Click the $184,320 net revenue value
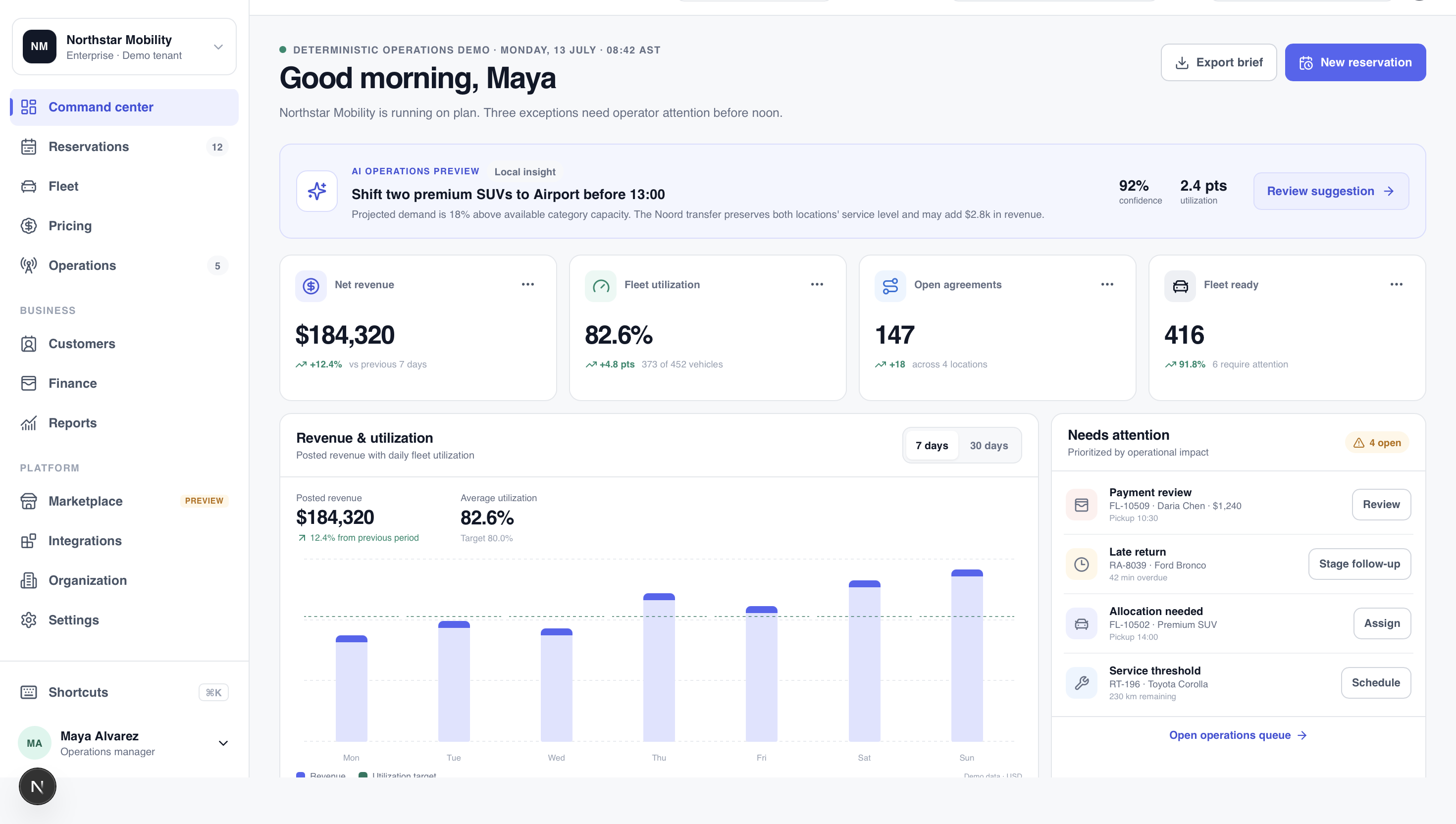The height and width of the screenshot is (824, 1456). point(345,335)
